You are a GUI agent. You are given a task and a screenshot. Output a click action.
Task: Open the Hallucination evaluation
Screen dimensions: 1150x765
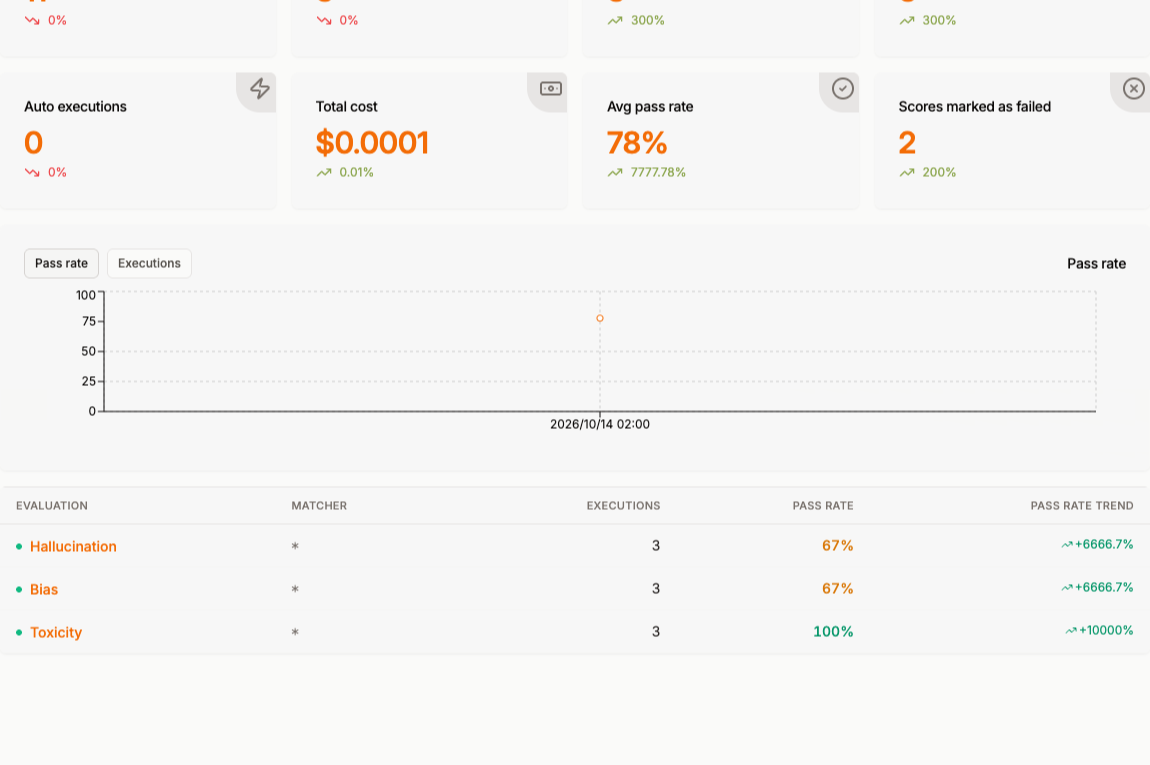[x=73, y=546]
